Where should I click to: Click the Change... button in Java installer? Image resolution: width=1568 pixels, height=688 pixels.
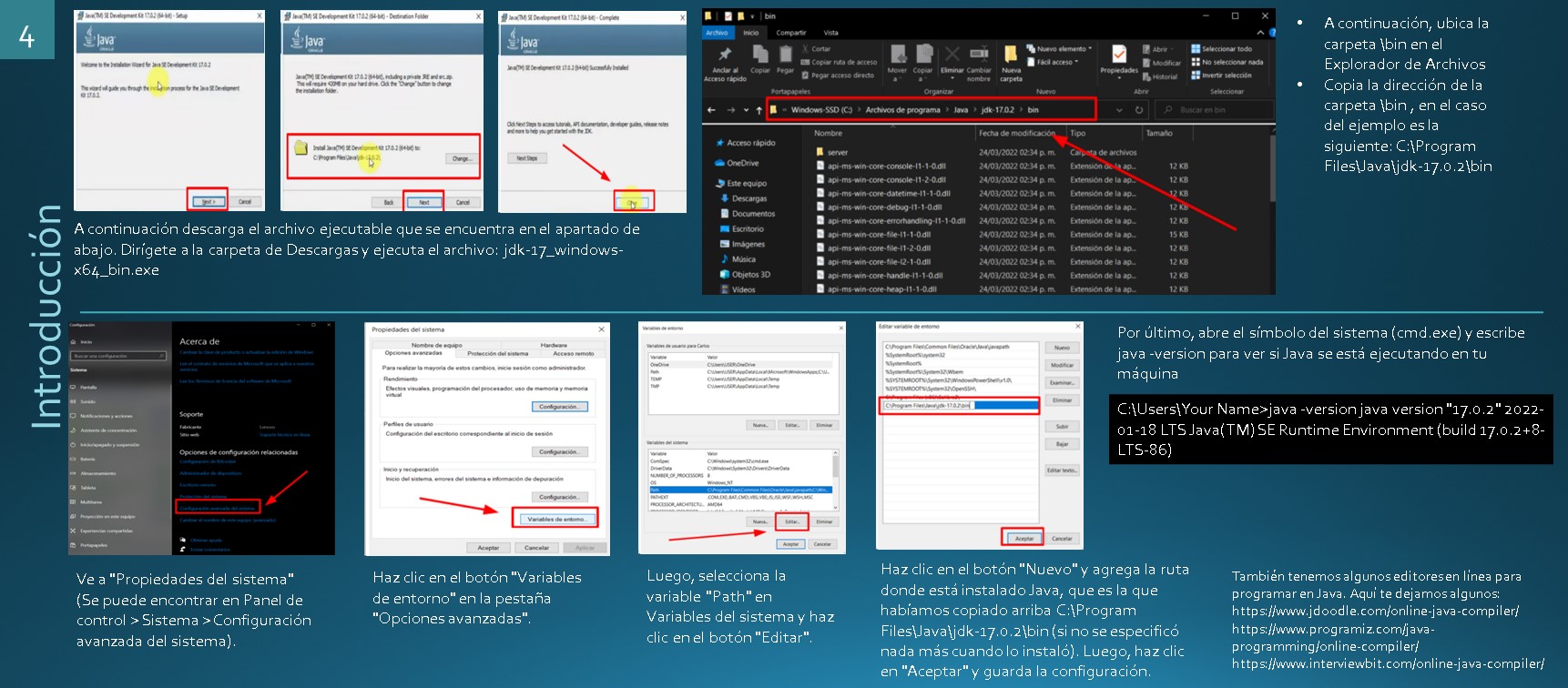(462, 158)
